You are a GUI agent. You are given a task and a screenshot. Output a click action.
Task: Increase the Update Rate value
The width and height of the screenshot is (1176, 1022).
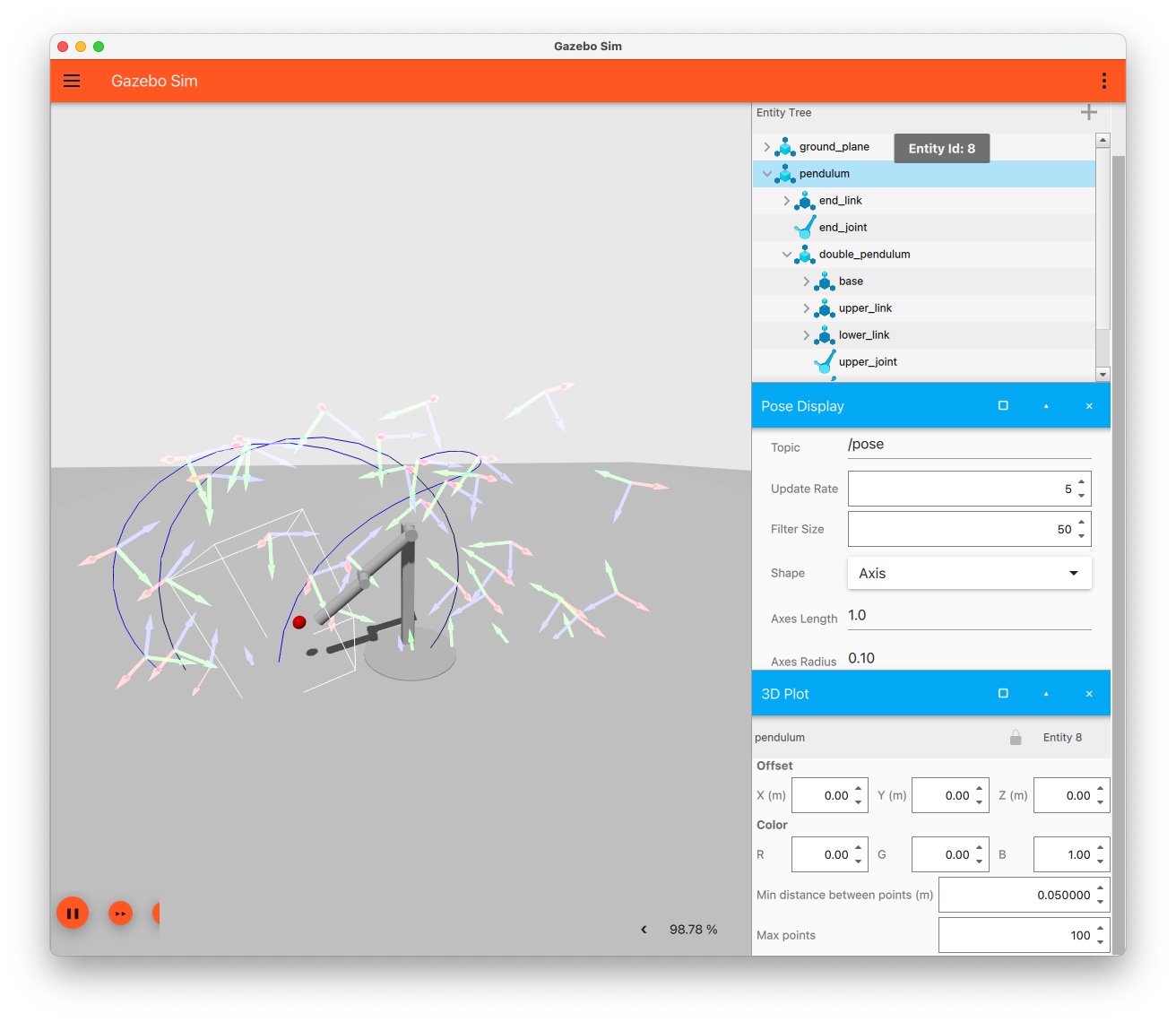click(1082, 482)
